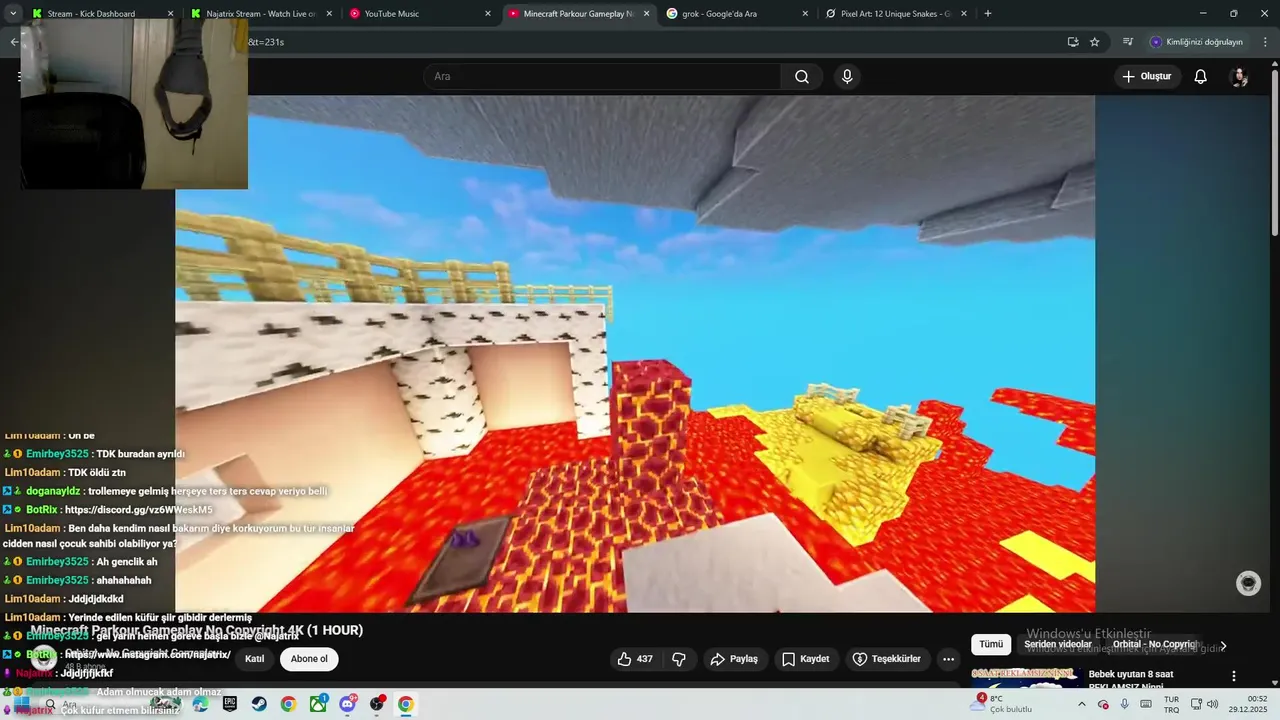Switch input language TUR TRQ
This screenshot has width=1280, height=720.
[1171, 704]
